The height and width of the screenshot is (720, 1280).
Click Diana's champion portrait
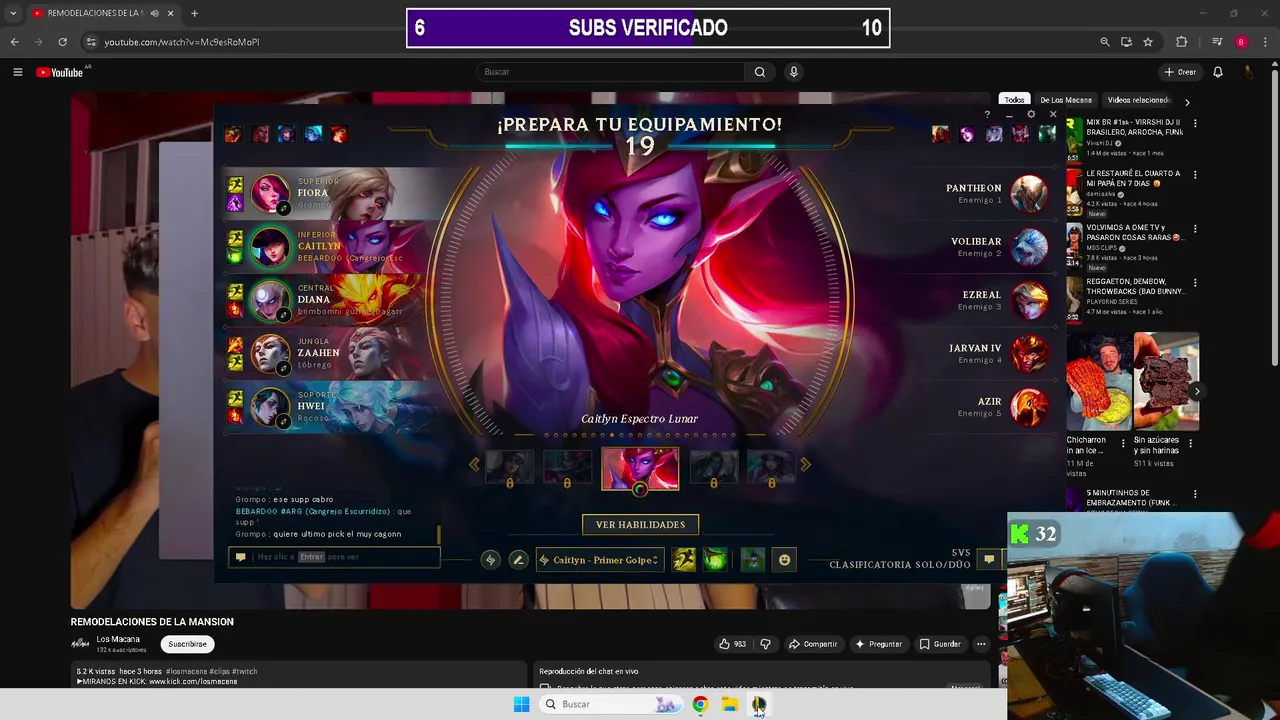(270, 300)
